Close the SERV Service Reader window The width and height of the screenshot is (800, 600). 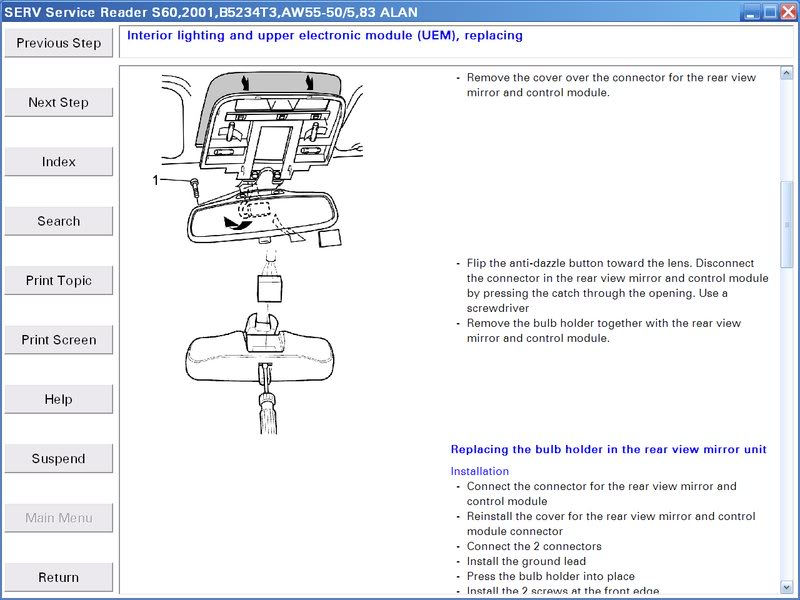pyautogui.click(x=788, y=12)
